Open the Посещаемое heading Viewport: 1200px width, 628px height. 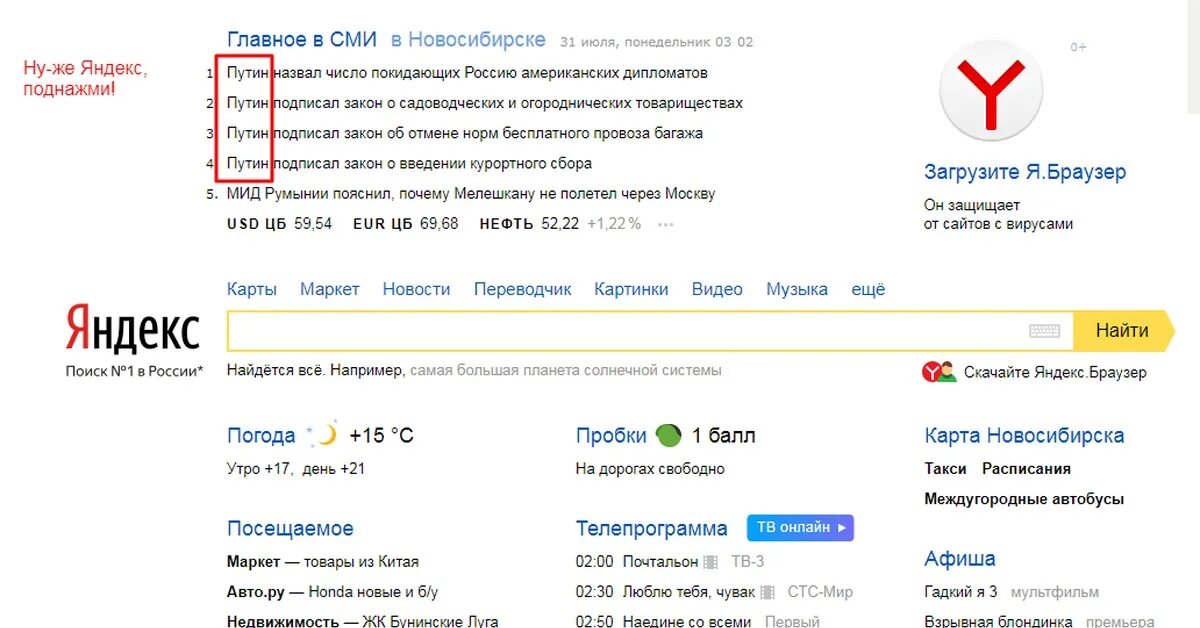[x=290, y=528]
